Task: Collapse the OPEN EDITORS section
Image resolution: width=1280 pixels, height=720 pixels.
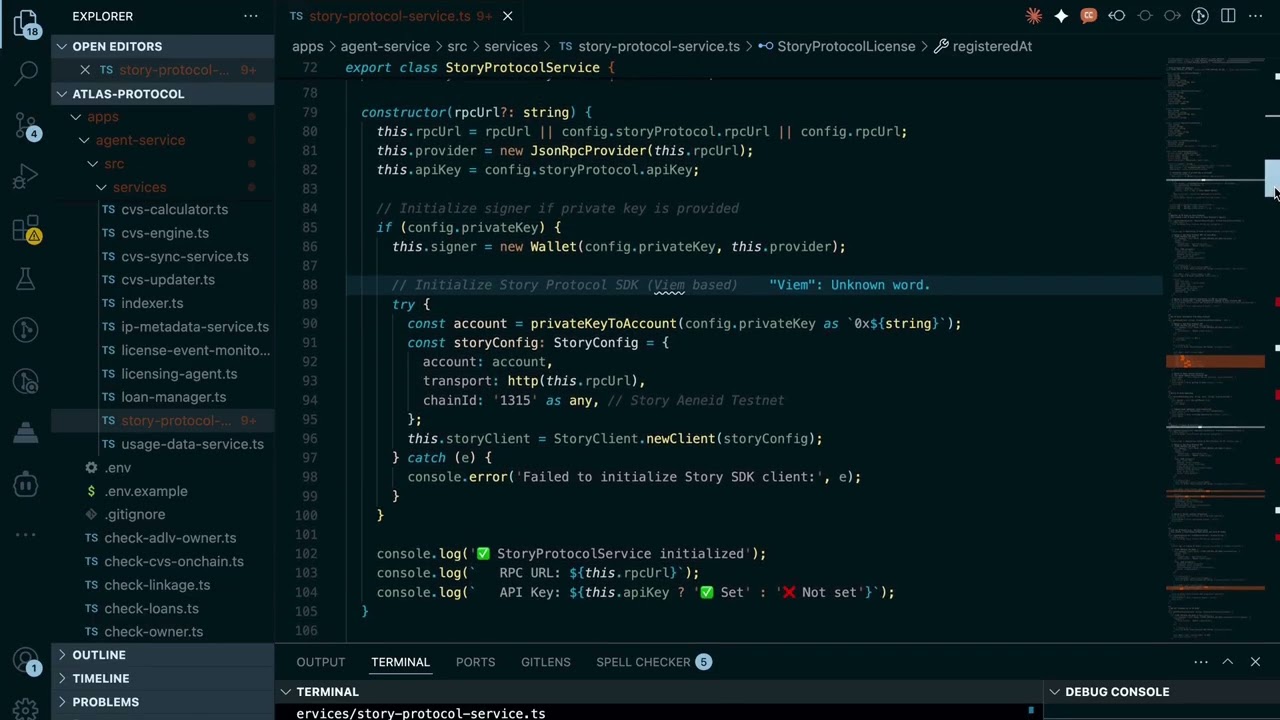Action: pyautogui.click(x=163, y=46)
